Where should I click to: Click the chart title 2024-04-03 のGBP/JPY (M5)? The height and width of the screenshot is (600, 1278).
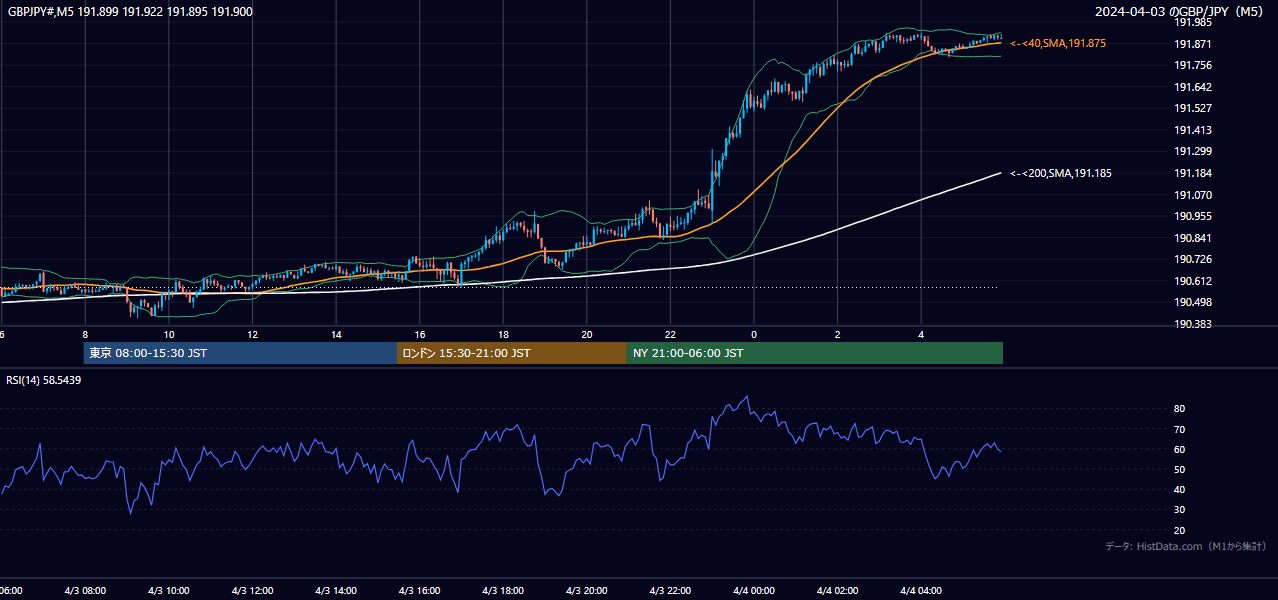click(1180, 11)
